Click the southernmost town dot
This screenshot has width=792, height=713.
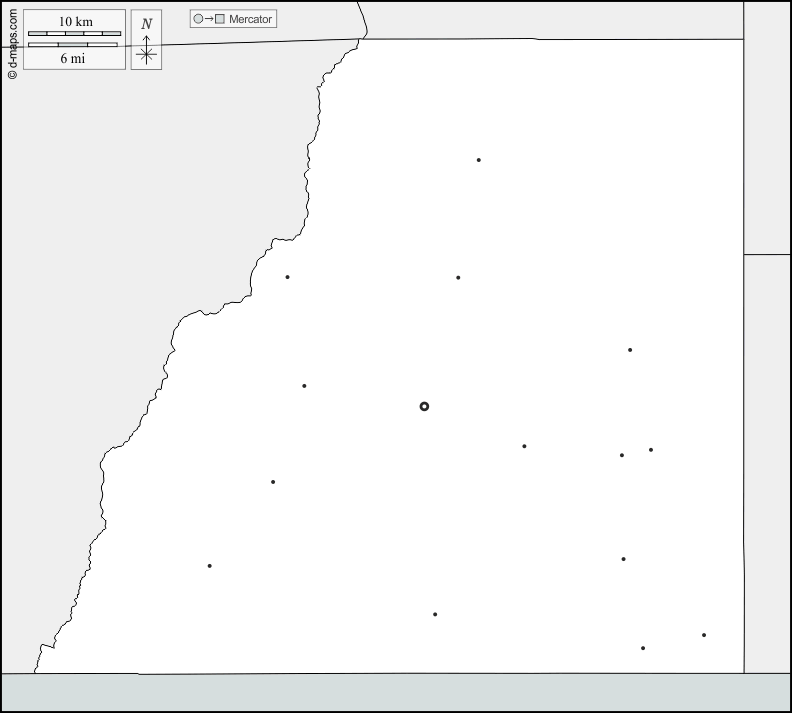click(643, 648)
